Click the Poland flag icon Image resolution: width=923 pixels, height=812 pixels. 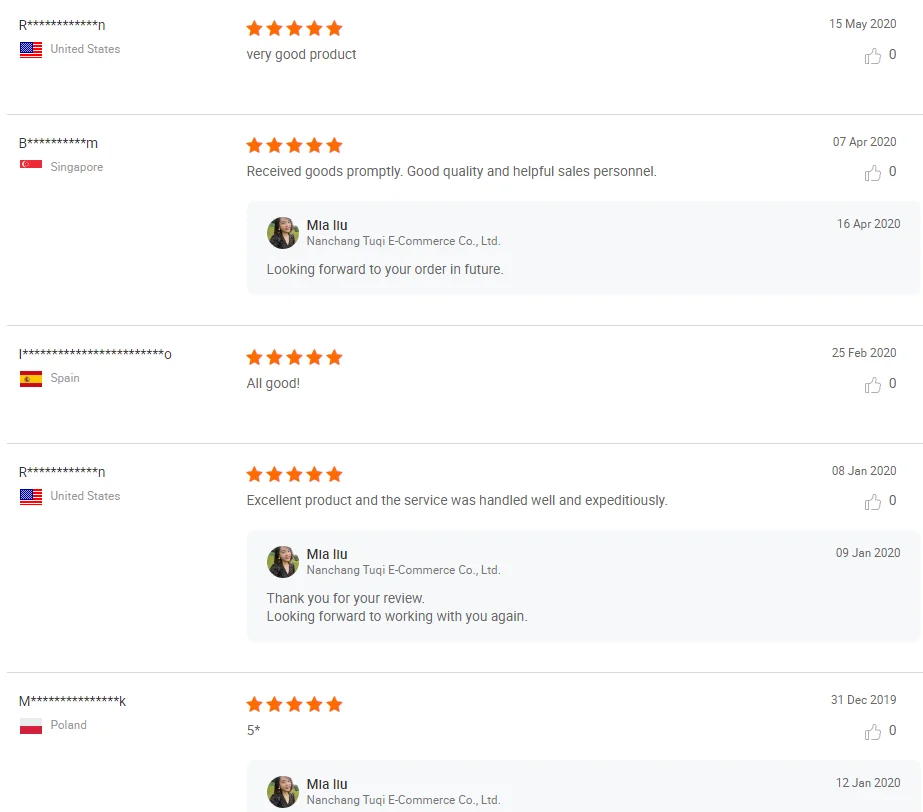pos(31,726)
